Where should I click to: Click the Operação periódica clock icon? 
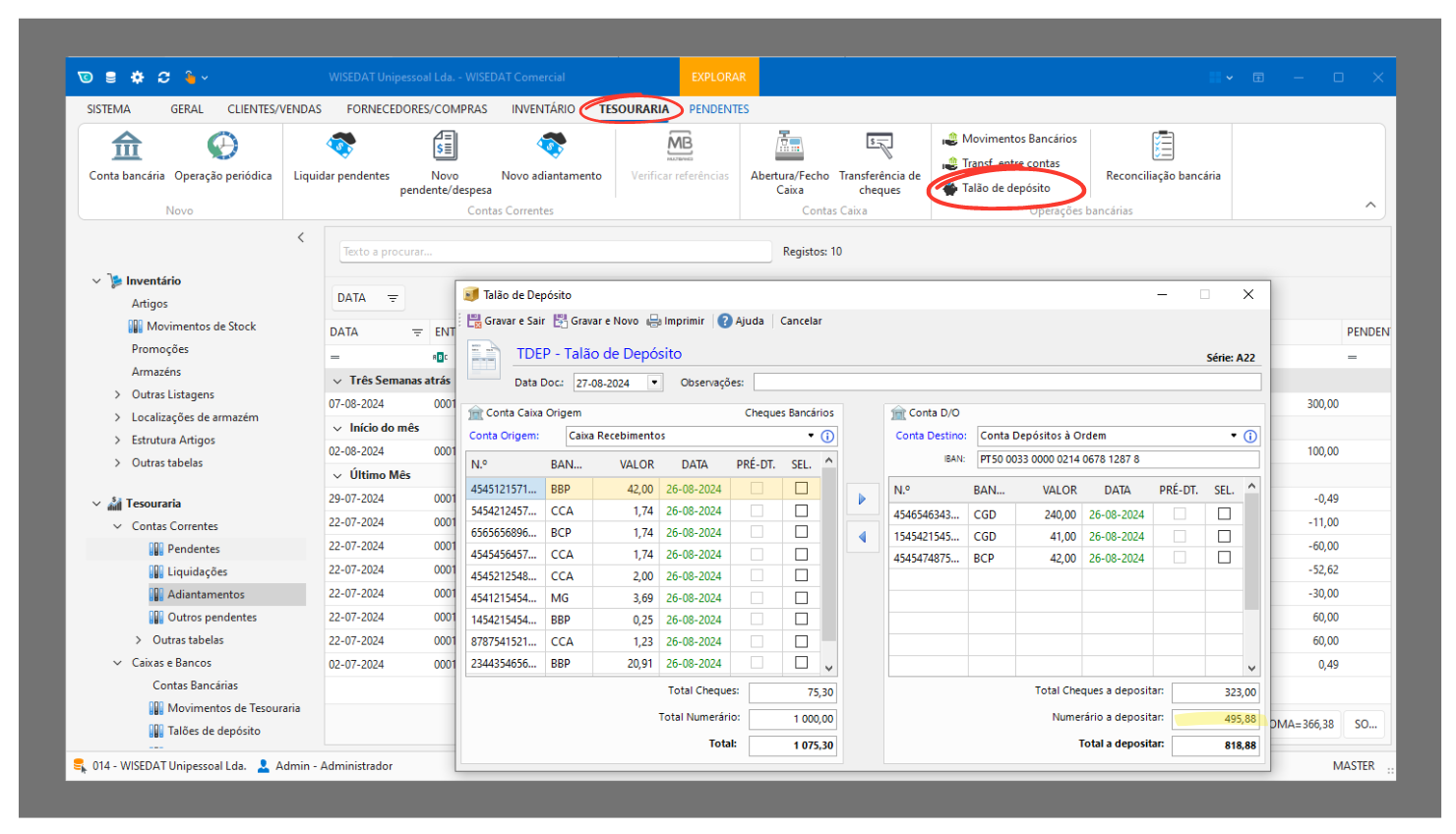pyautogui.click(x=222, y=147)
